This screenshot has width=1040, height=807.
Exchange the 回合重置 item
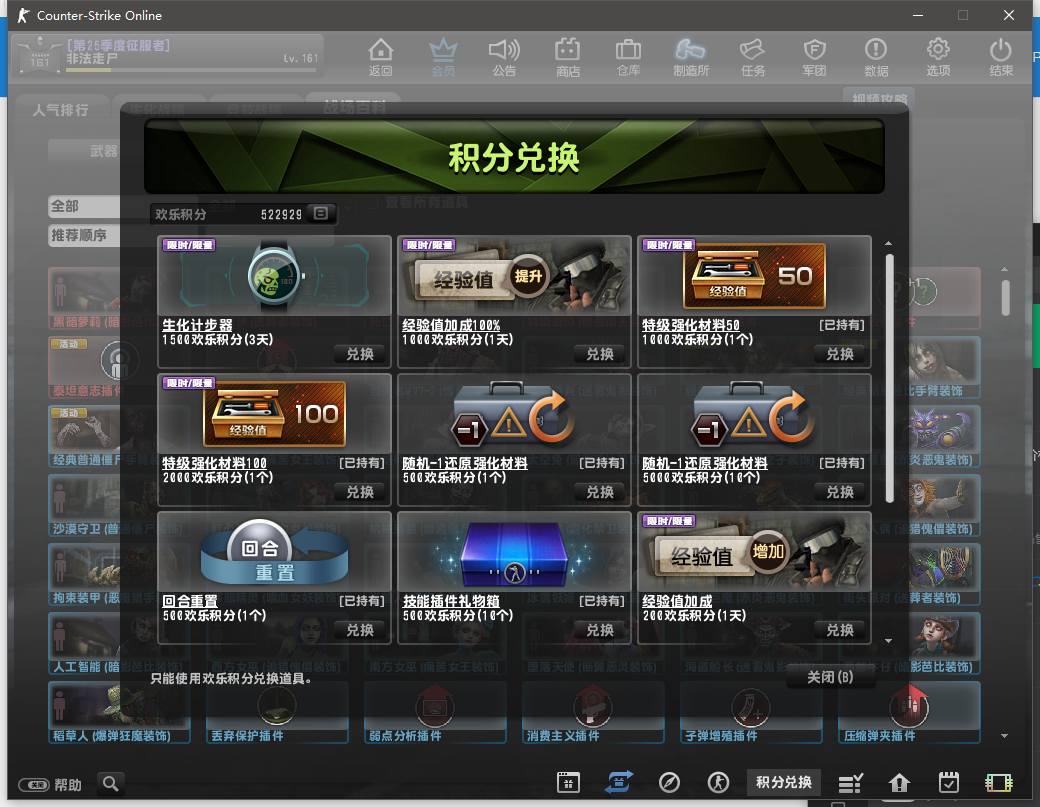pos(360,630)
